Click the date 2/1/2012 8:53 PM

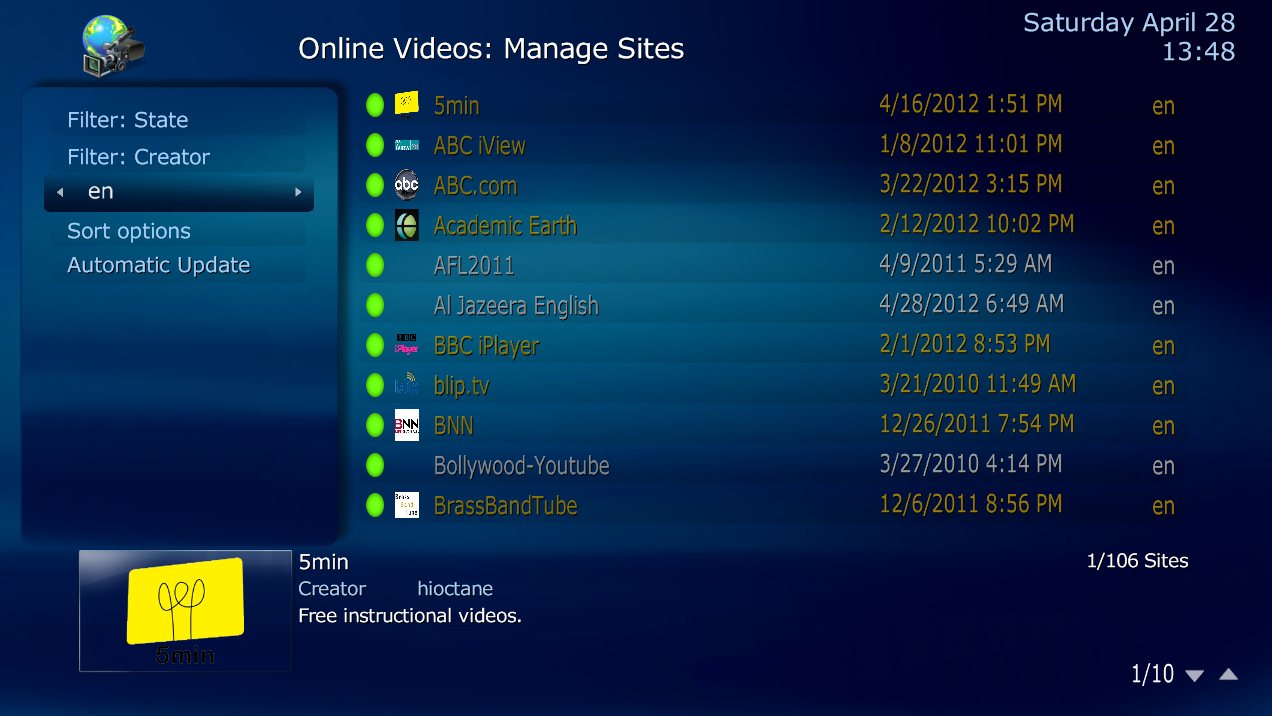point(964,344)
